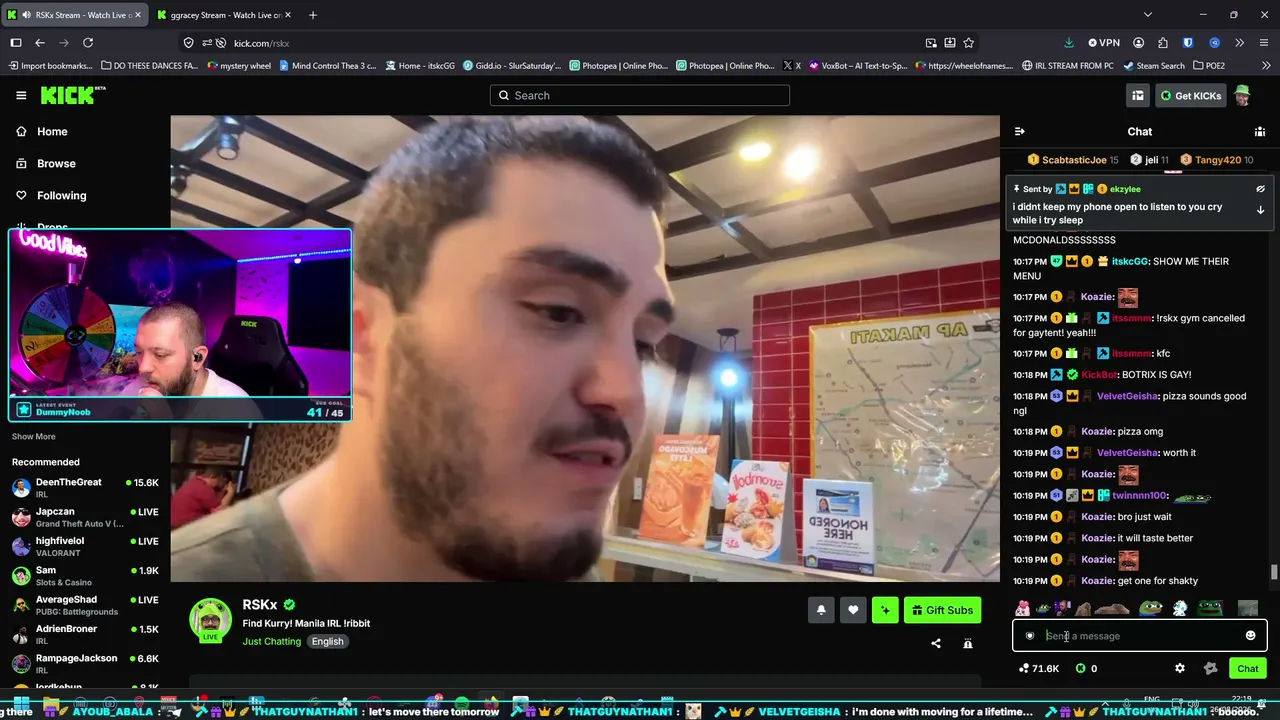The width and height of the screenshot is (1280, 720).
Task: Collapse the chat panel with the arrow icon
Action: (1019, 131)
